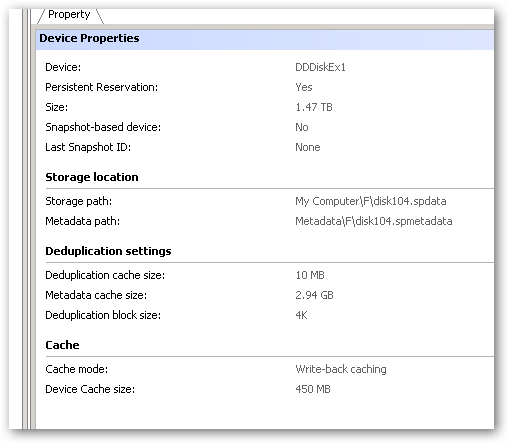Screen dimensions: 509x444
Task: Click the 'Deduplication settings' section heading
Action: [108, 251]
